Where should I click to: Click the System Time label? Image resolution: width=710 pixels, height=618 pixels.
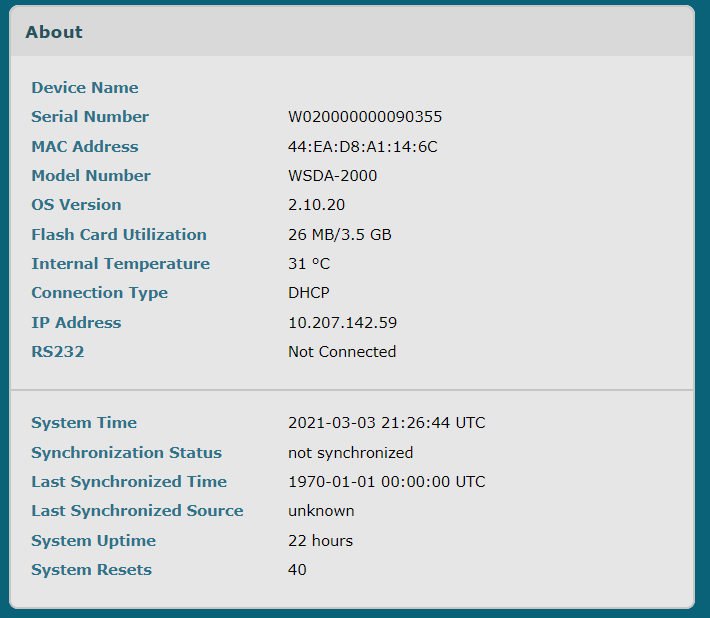coord(84,422)
